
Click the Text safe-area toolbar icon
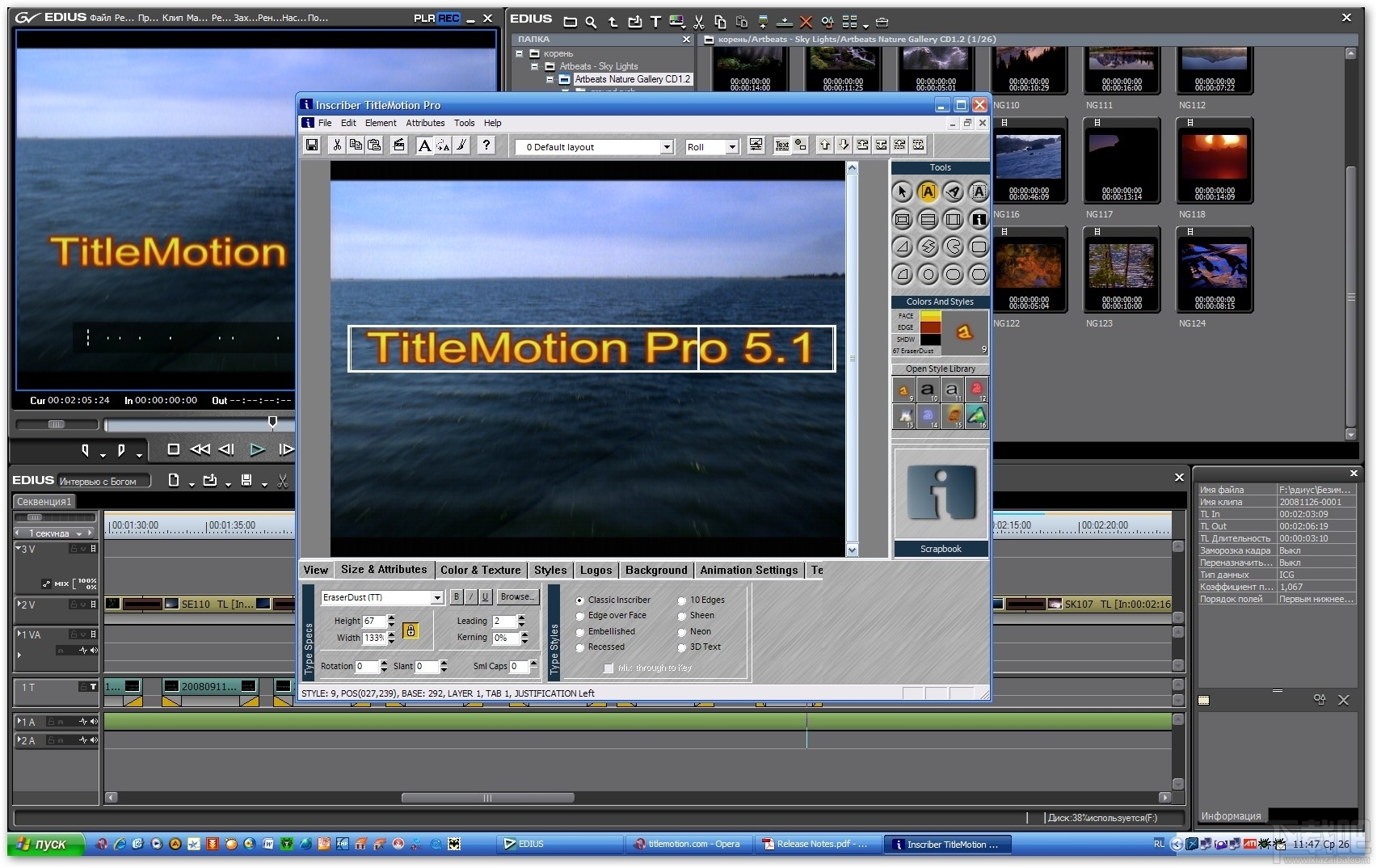[x=781, y=145]
